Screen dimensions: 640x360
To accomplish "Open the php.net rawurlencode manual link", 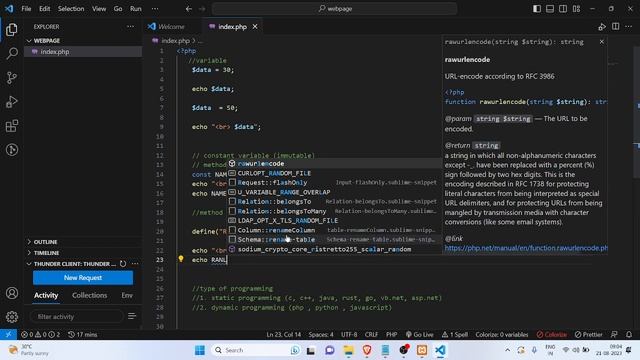I will pyautogui.click(x=526, y=248).
